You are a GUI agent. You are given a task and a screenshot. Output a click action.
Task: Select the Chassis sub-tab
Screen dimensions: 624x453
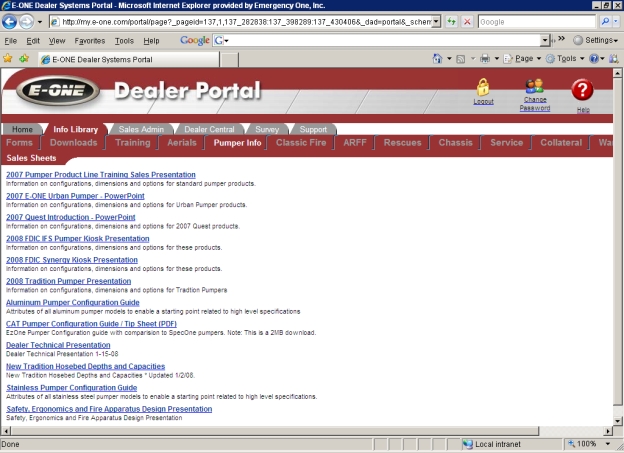[455, 143]
